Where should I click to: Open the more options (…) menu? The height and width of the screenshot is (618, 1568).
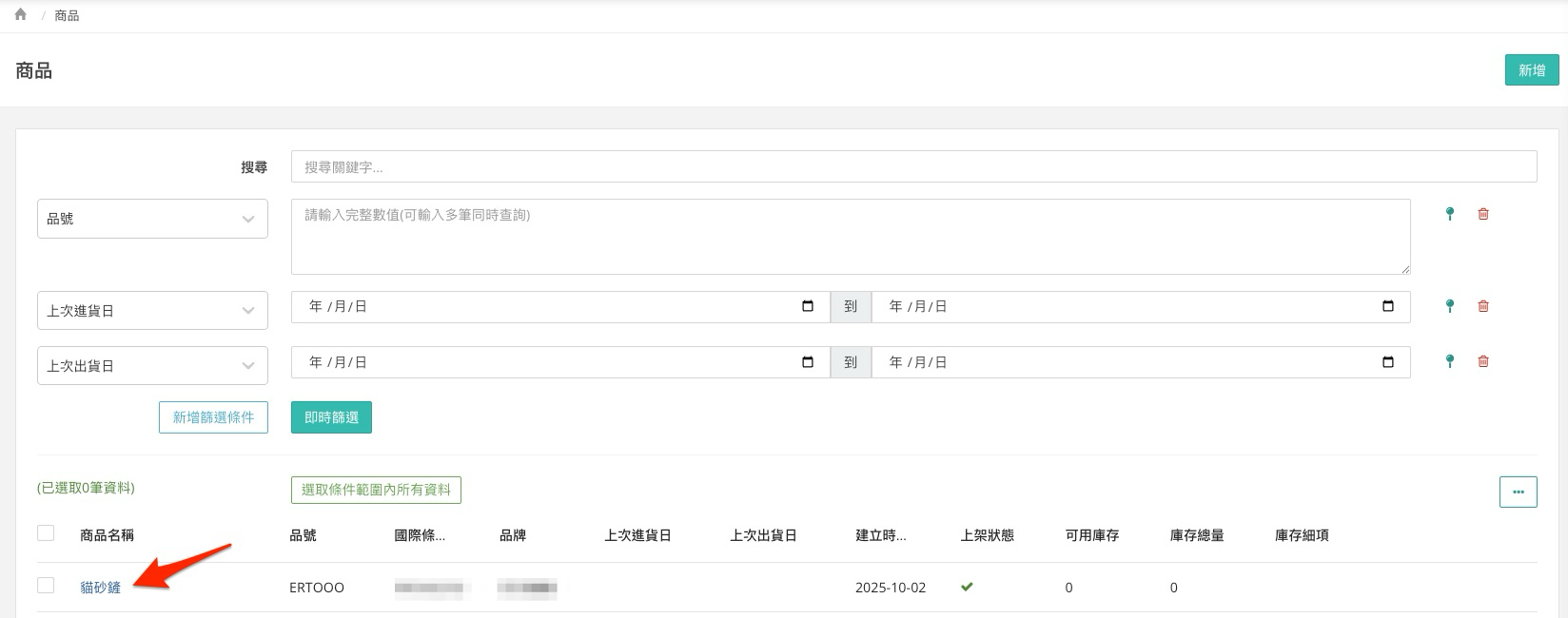tap(1518, 492)
